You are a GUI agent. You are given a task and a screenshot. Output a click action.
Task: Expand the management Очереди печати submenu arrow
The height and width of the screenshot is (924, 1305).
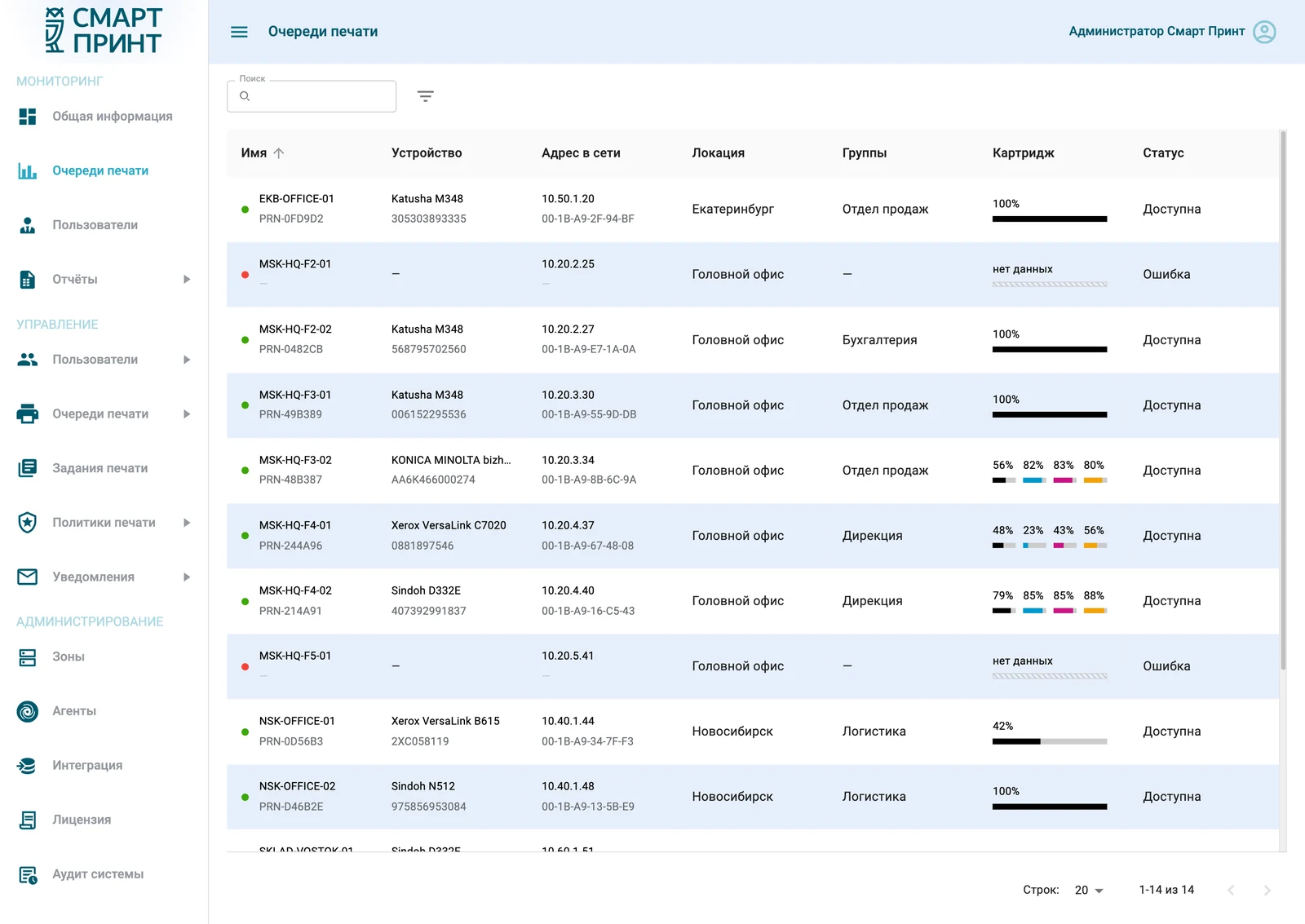tap(187, 414)
